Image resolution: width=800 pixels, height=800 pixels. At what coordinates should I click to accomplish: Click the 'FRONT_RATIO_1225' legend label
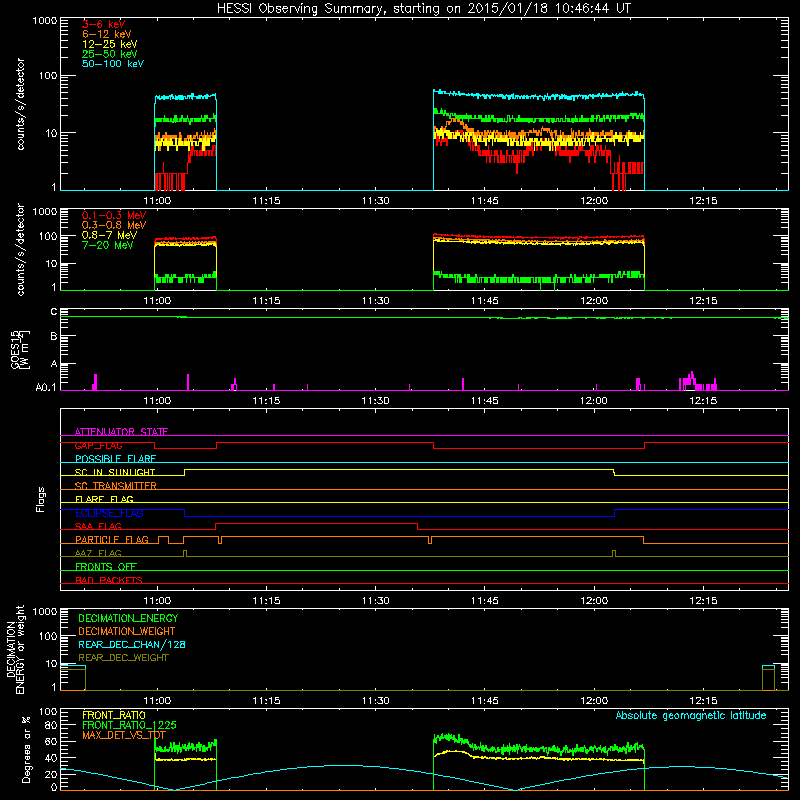(x=129, y=725)
